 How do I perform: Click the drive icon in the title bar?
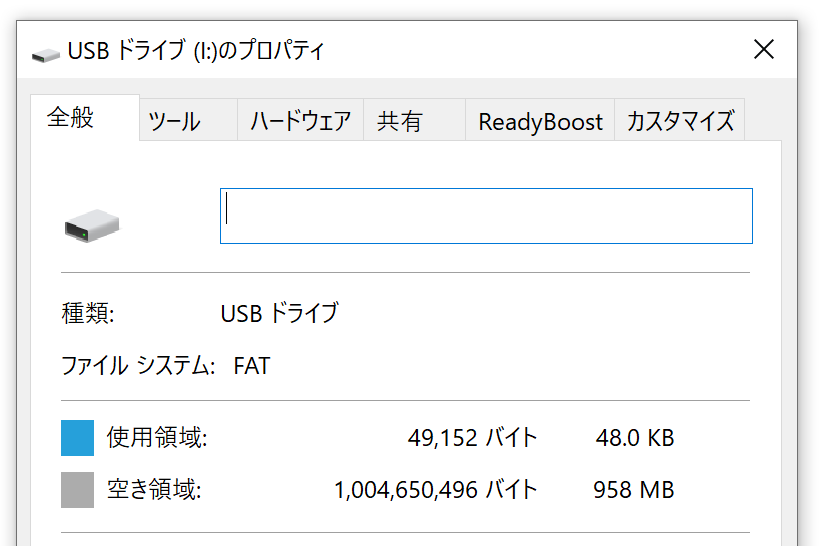pyautogui.click(x=45, y=54)
